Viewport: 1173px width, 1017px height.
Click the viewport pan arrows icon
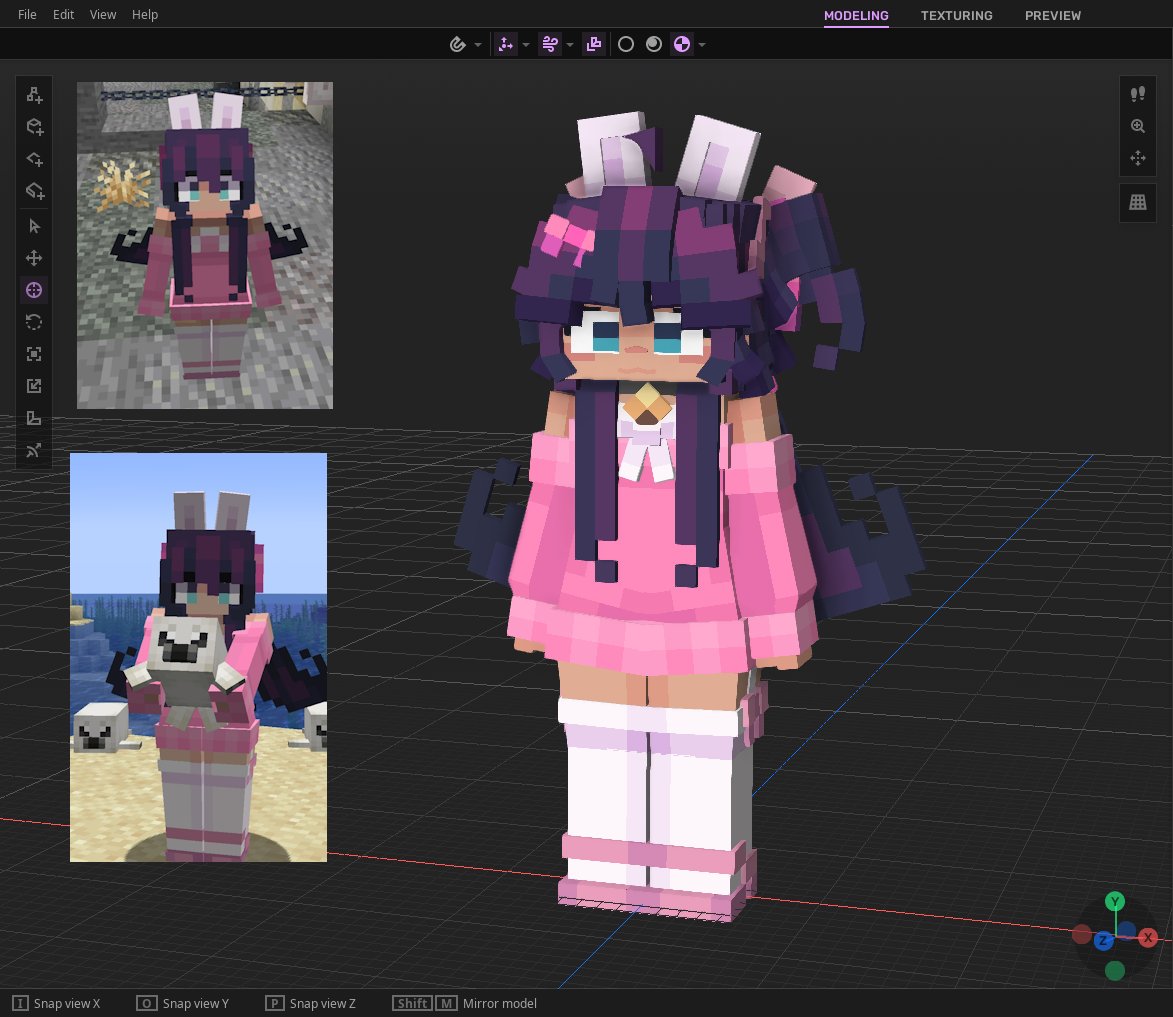click(1137, 158)
